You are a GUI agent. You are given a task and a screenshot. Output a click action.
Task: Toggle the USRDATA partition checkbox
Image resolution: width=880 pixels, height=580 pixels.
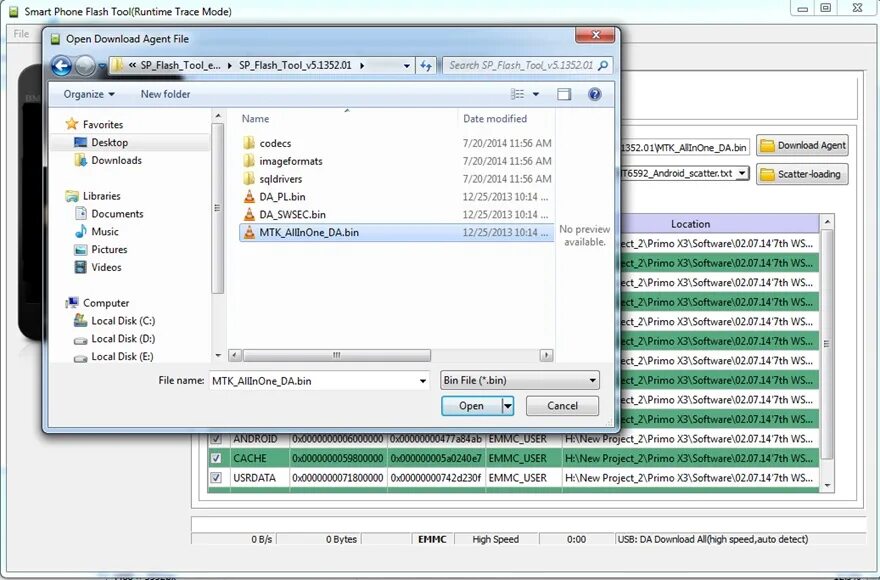216,478
